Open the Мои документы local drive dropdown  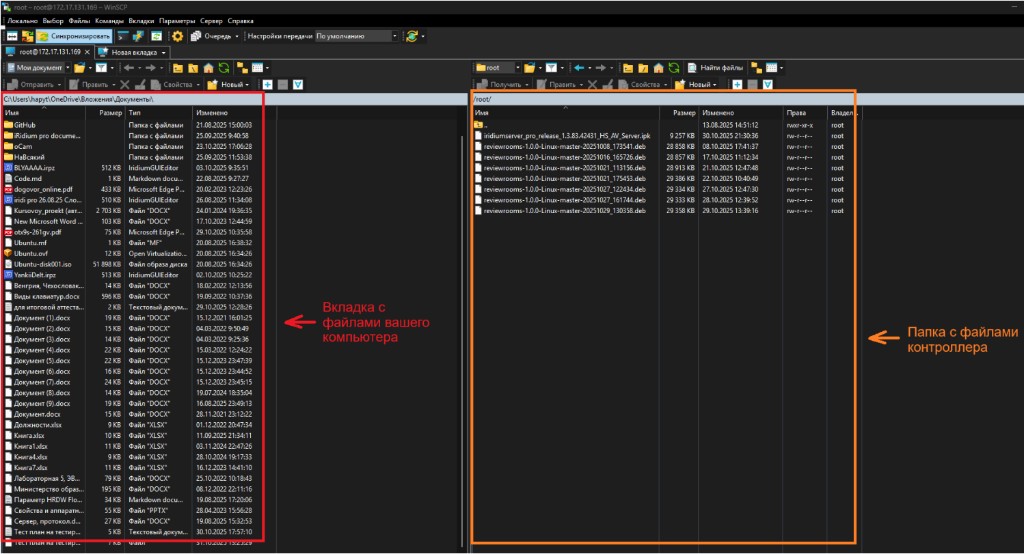38,68
